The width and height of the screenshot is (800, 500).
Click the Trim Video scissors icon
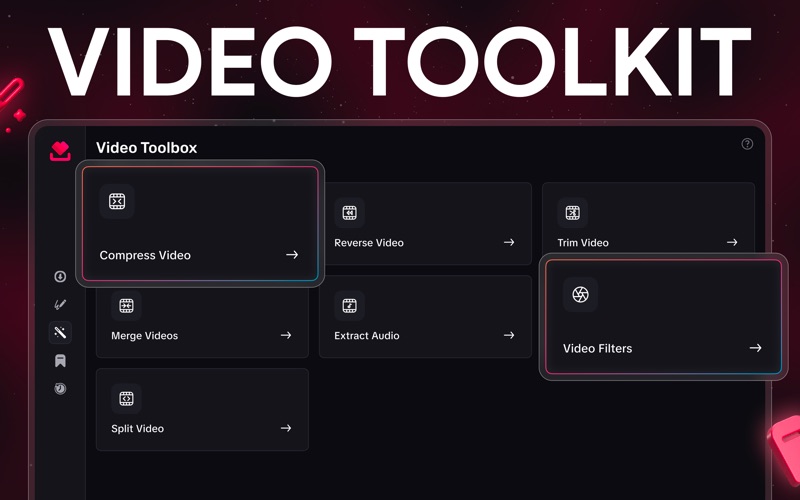pyautogui.click(x=572, y=213)
